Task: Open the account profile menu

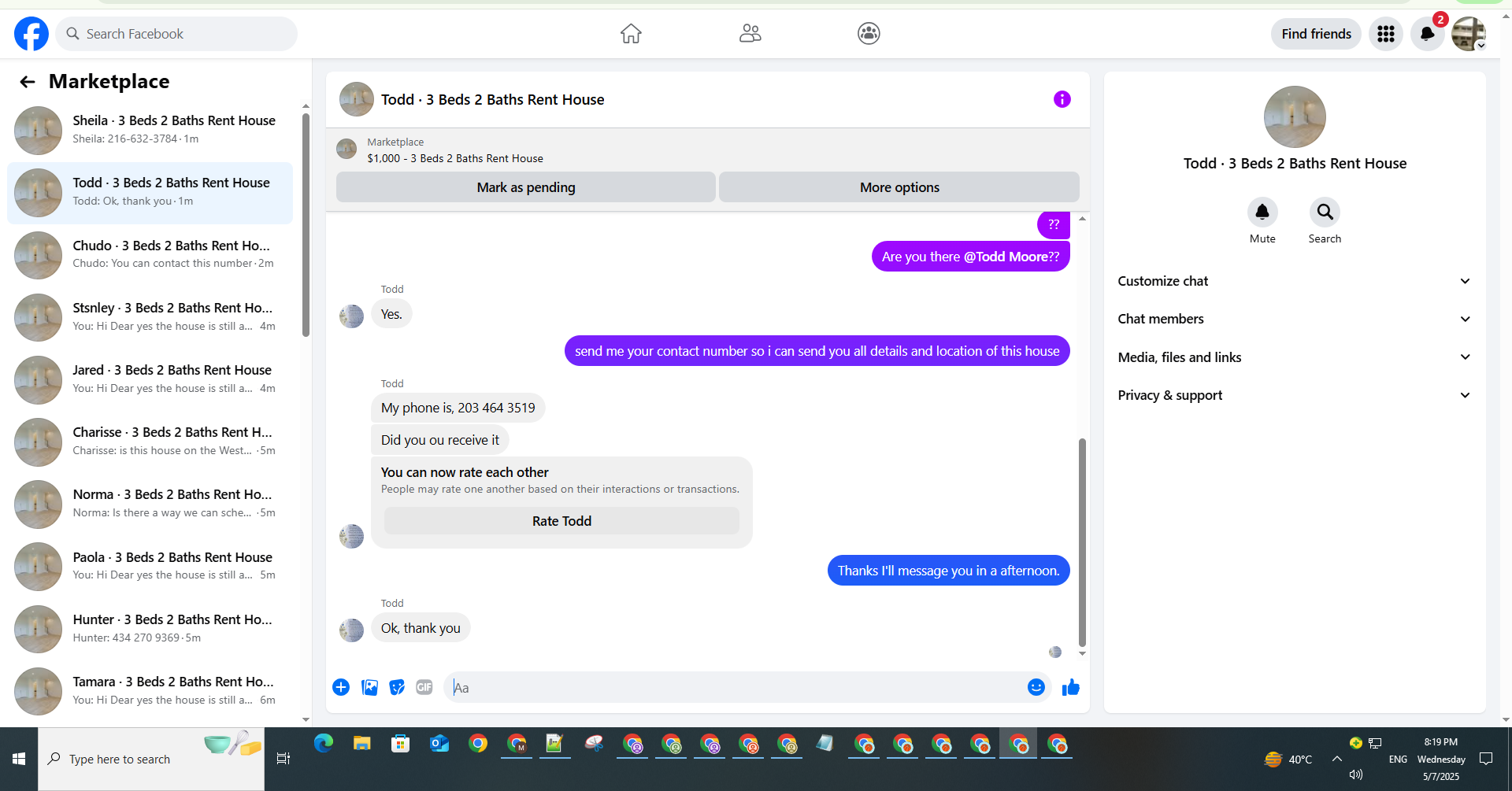Action: [1469, 34]
